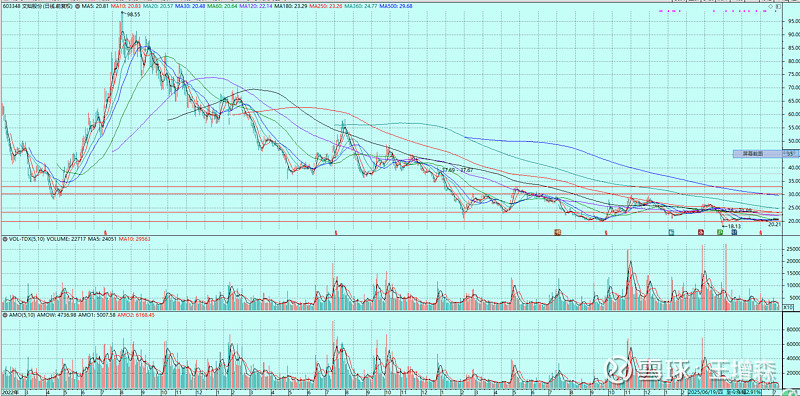Click the VOL-TDX indicator settings icon
Viewport: 800px width, 396px height.
pos(5,239)
